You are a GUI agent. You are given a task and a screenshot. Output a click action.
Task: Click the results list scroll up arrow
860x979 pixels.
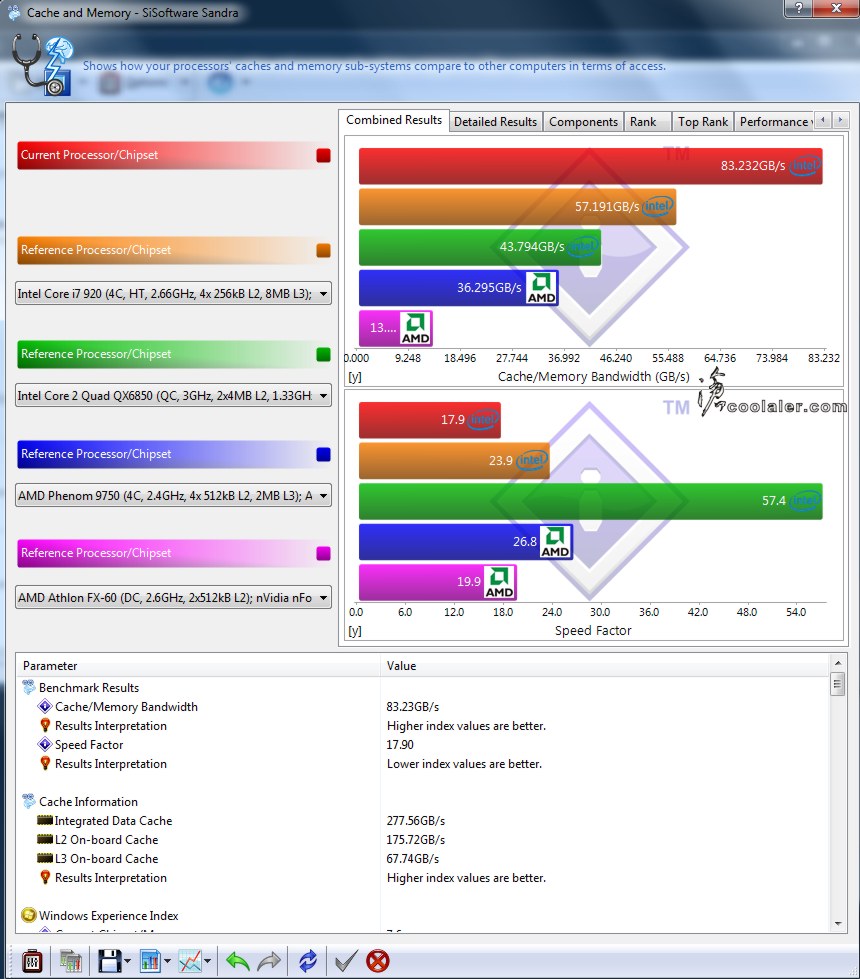(x=838, y=662)
